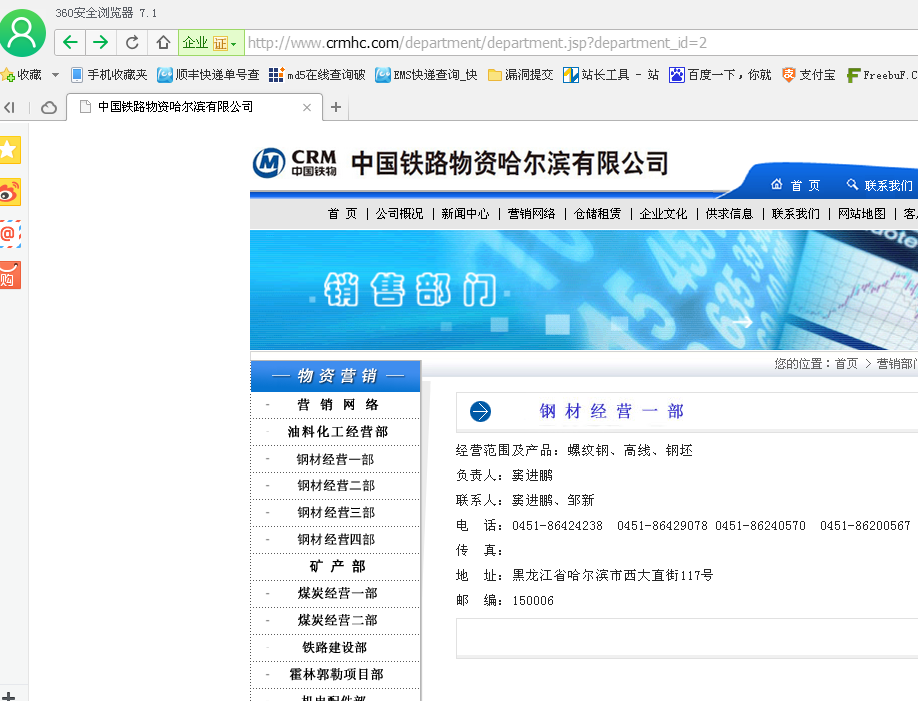Image resolution: width=918 pixels, height=701 pixels.
Task: Click phone number 0451-86424238
Action: [557, 526]
